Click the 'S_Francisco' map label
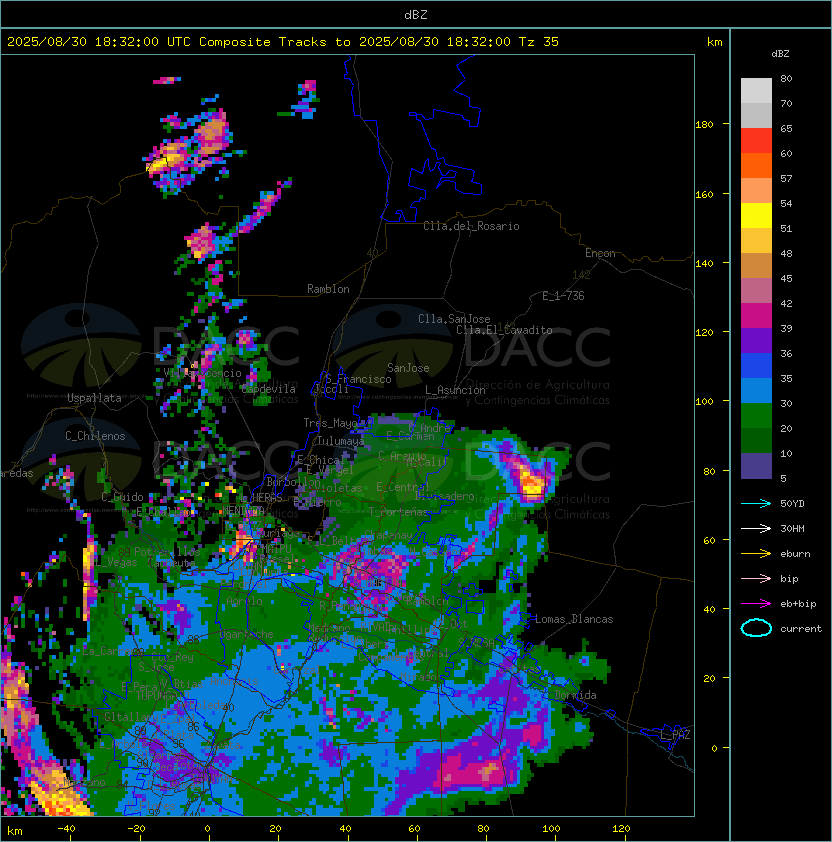 (x=358, y=379)
